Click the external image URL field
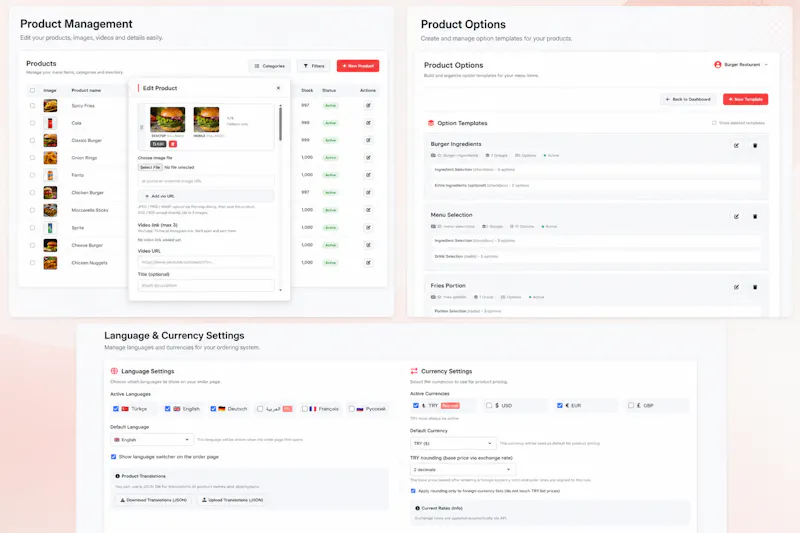800x533 pixels. click(206, 181)
